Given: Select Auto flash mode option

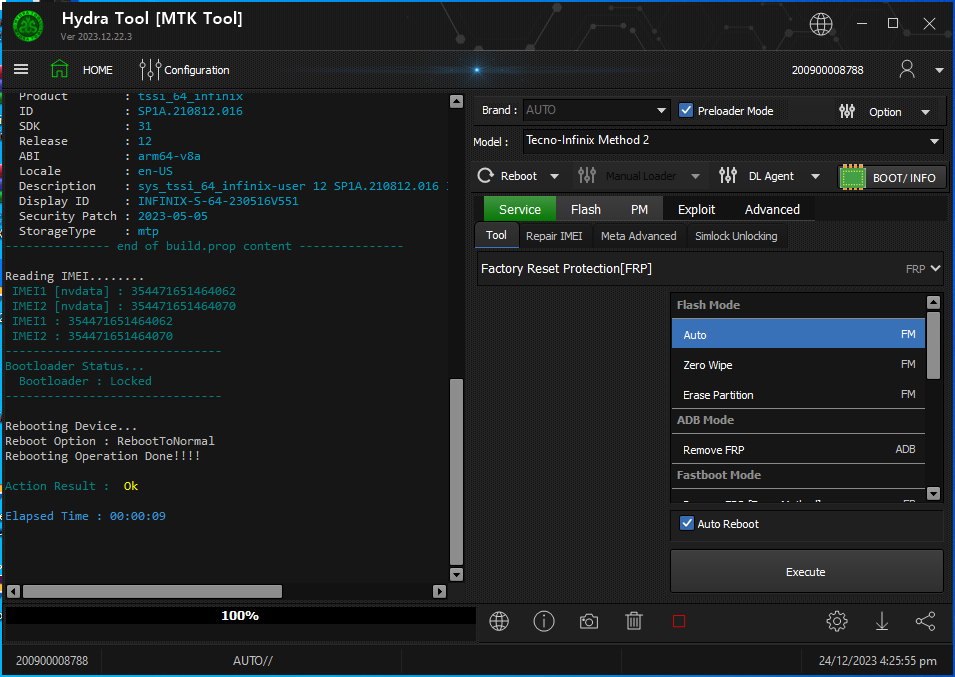Looking at the screenshot, I should pyautogui.click(x=798, y=334).
